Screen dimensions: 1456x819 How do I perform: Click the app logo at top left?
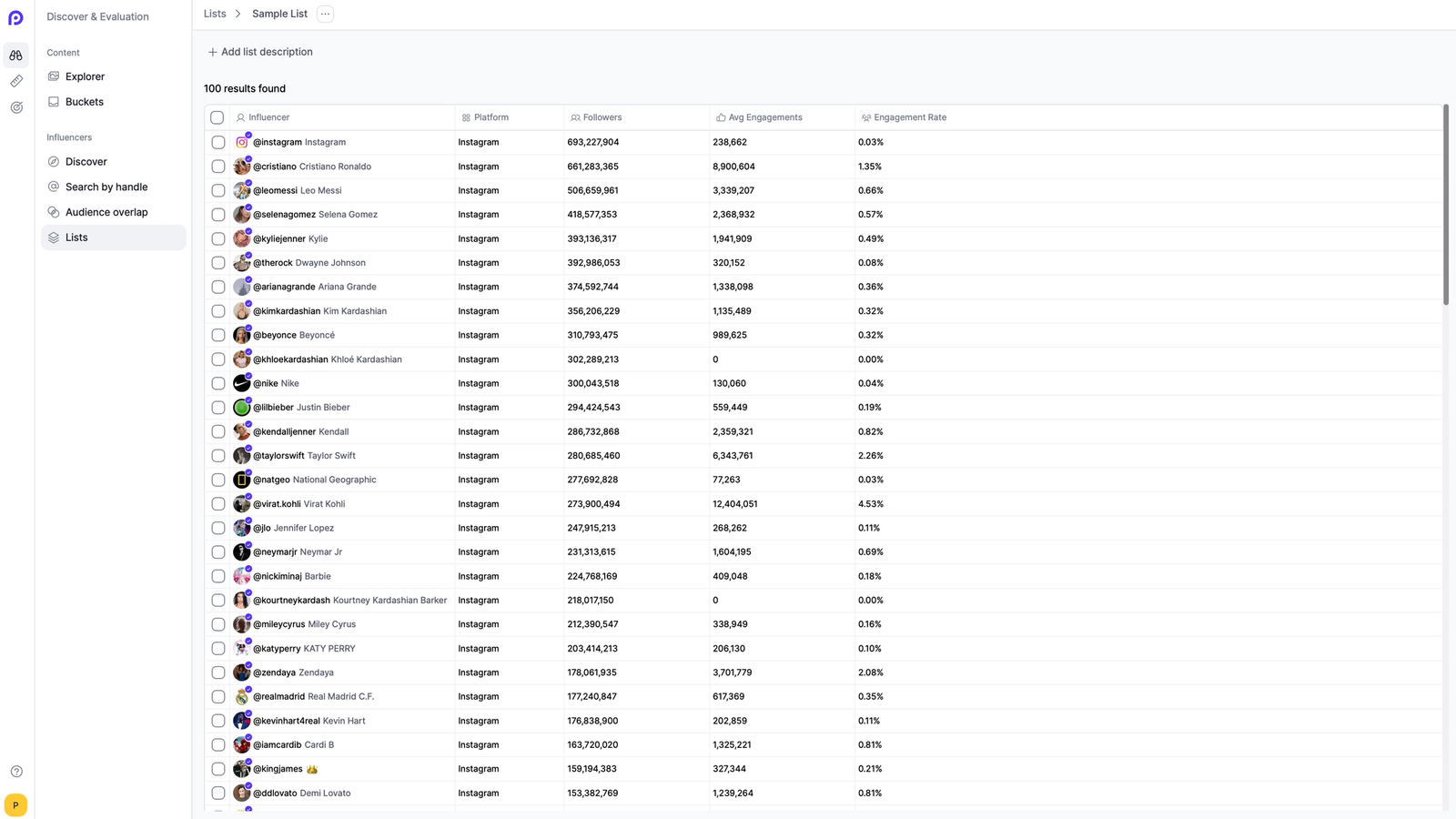tap(15, 17)
